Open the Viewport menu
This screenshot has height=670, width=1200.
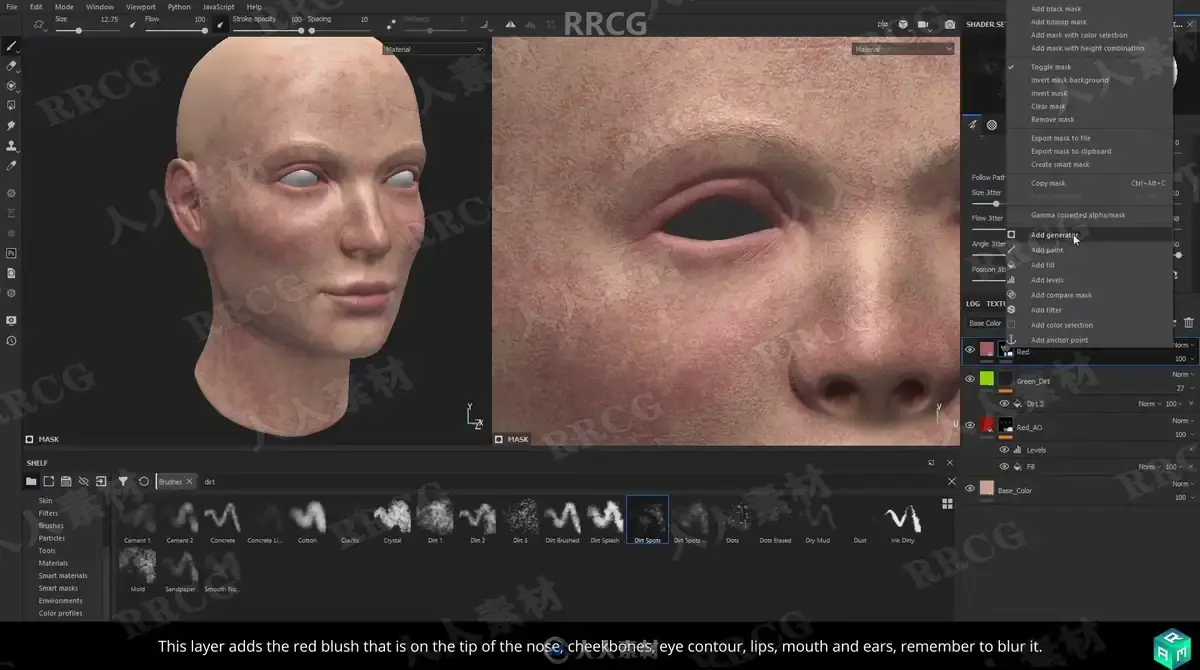pyautogui.click(x=141, y=7)
